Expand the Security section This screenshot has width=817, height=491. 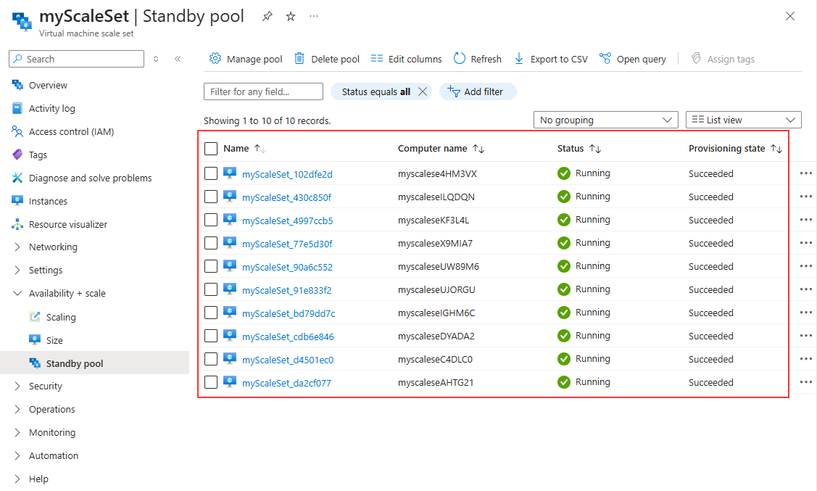click(x=17, y=386)
